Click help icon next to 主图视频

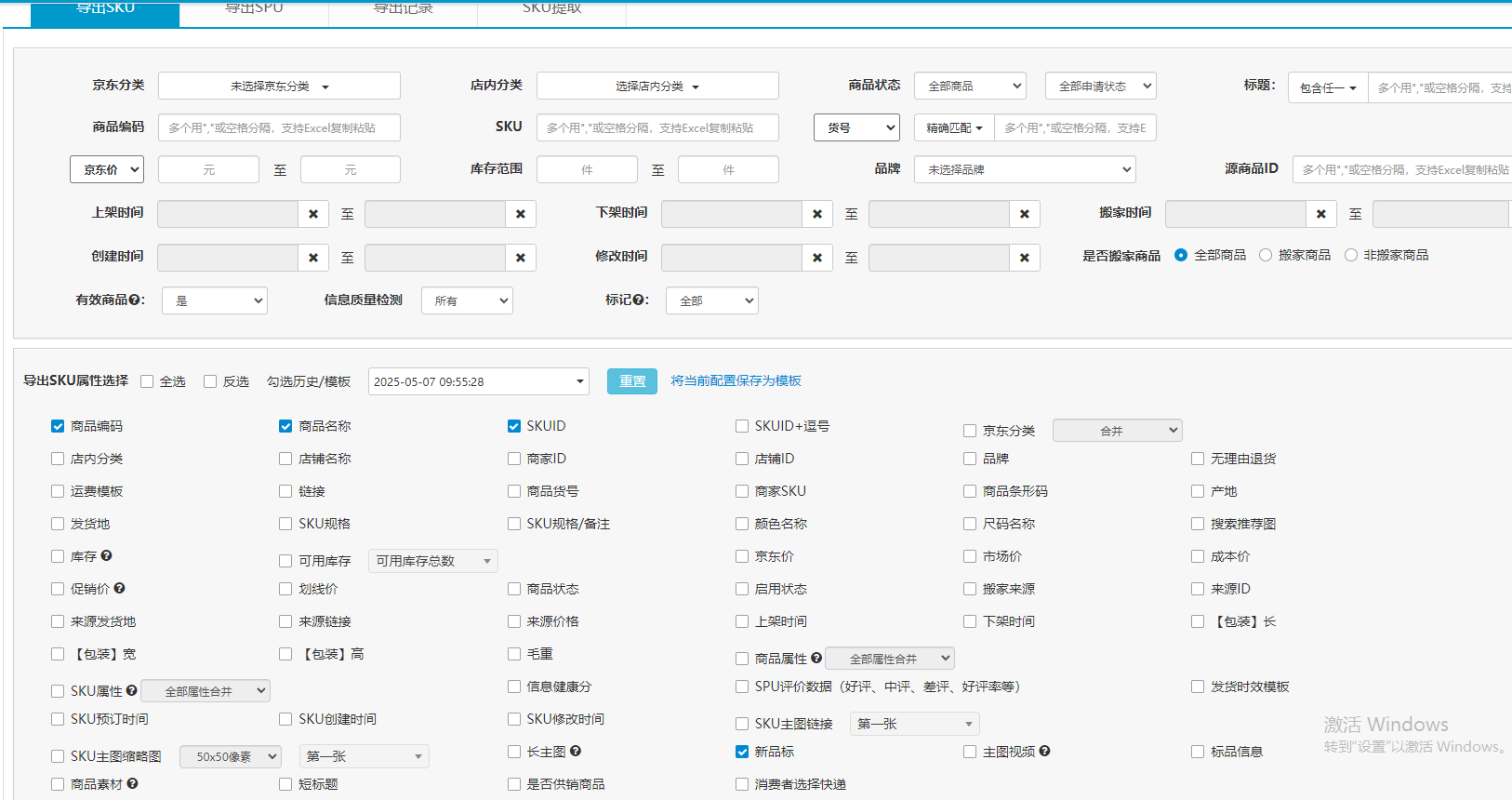tap(1044, 751)
